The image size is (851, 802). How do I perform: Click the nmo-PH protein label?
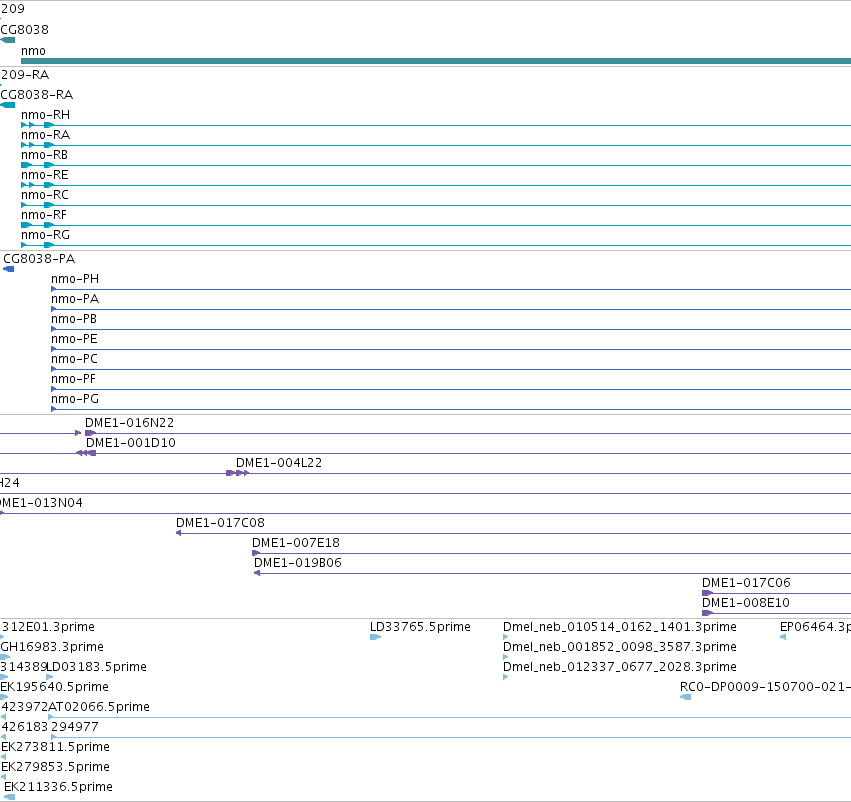point(75,279)
